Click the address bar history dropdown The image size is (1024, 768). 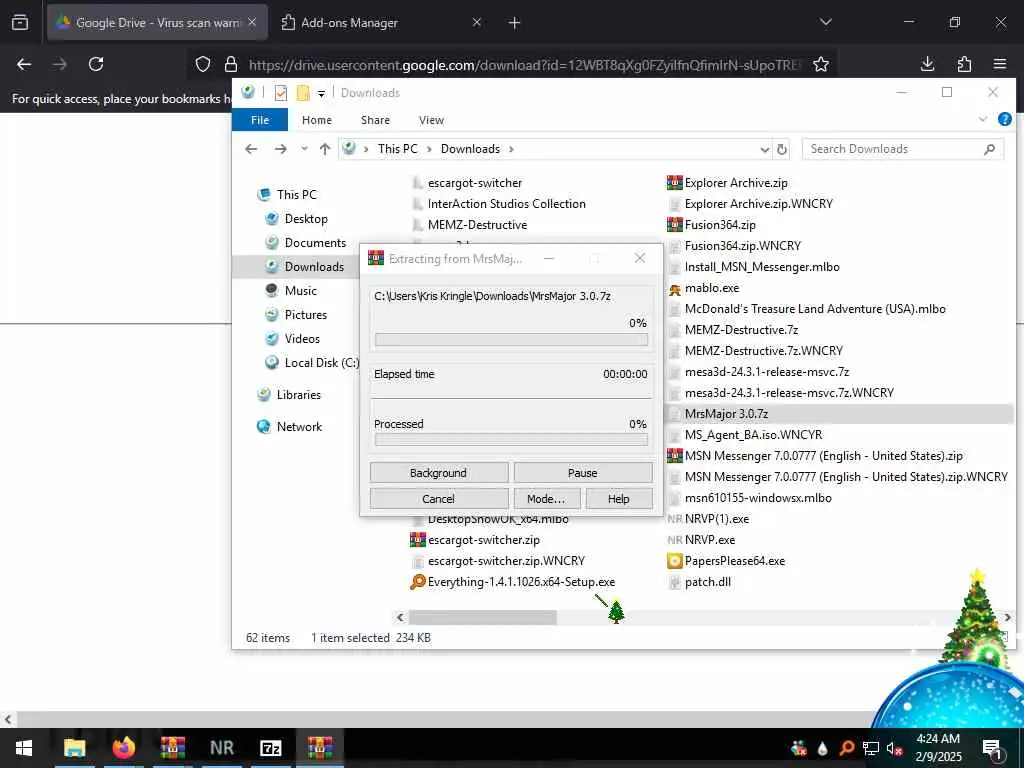click(x=765, y=150)
